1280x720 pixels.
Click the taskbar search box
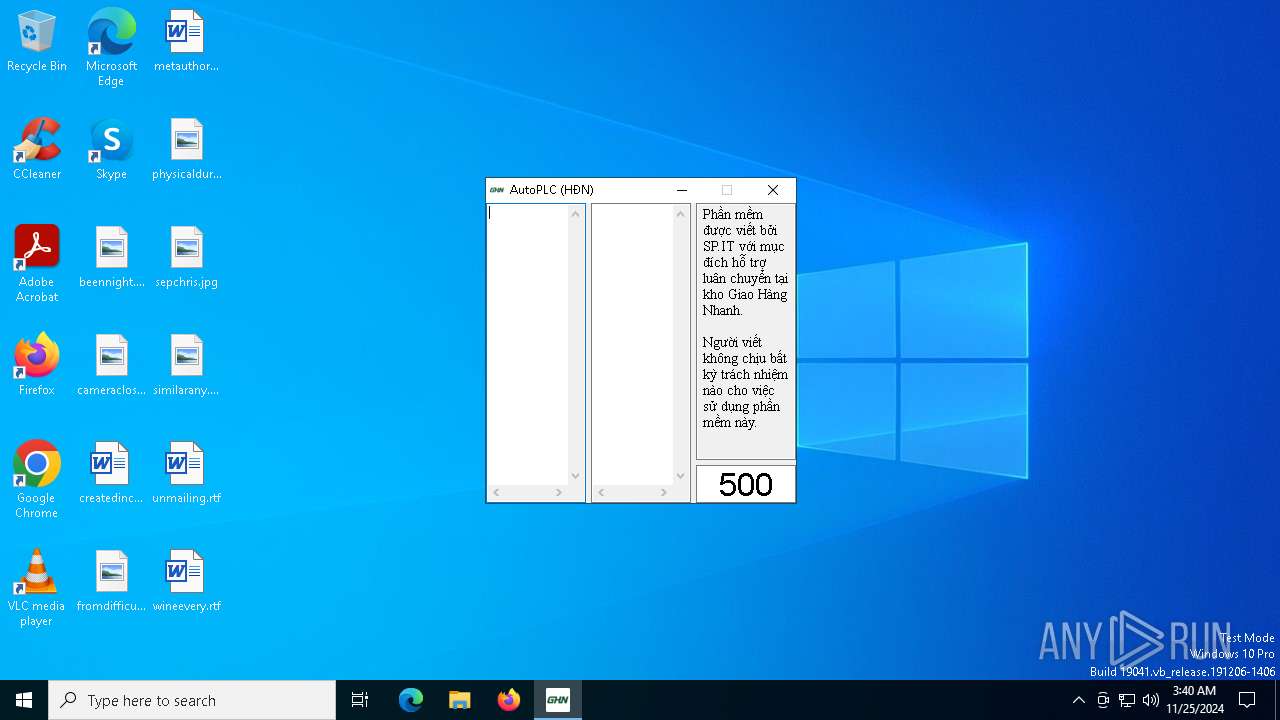coord(192,700)
